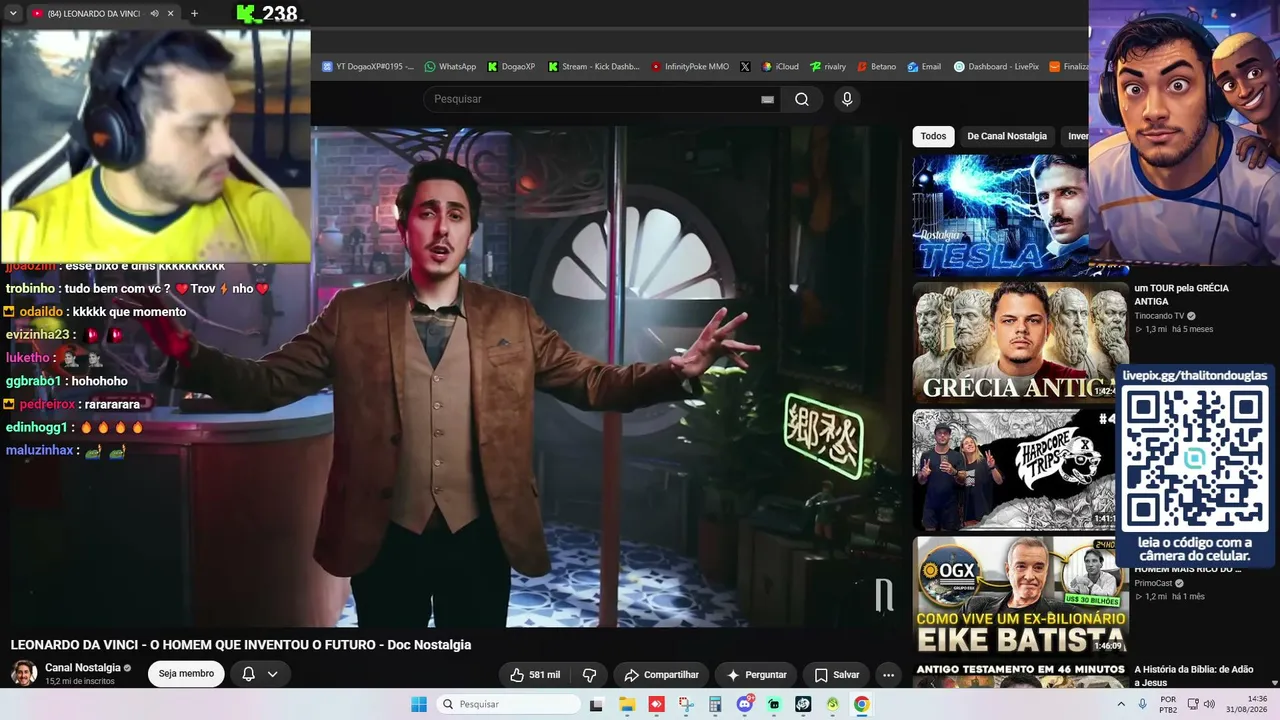Open the tab search dropdown arrow
The width and height of the screenshot is (1280, 720).
[x=13, y=13]
